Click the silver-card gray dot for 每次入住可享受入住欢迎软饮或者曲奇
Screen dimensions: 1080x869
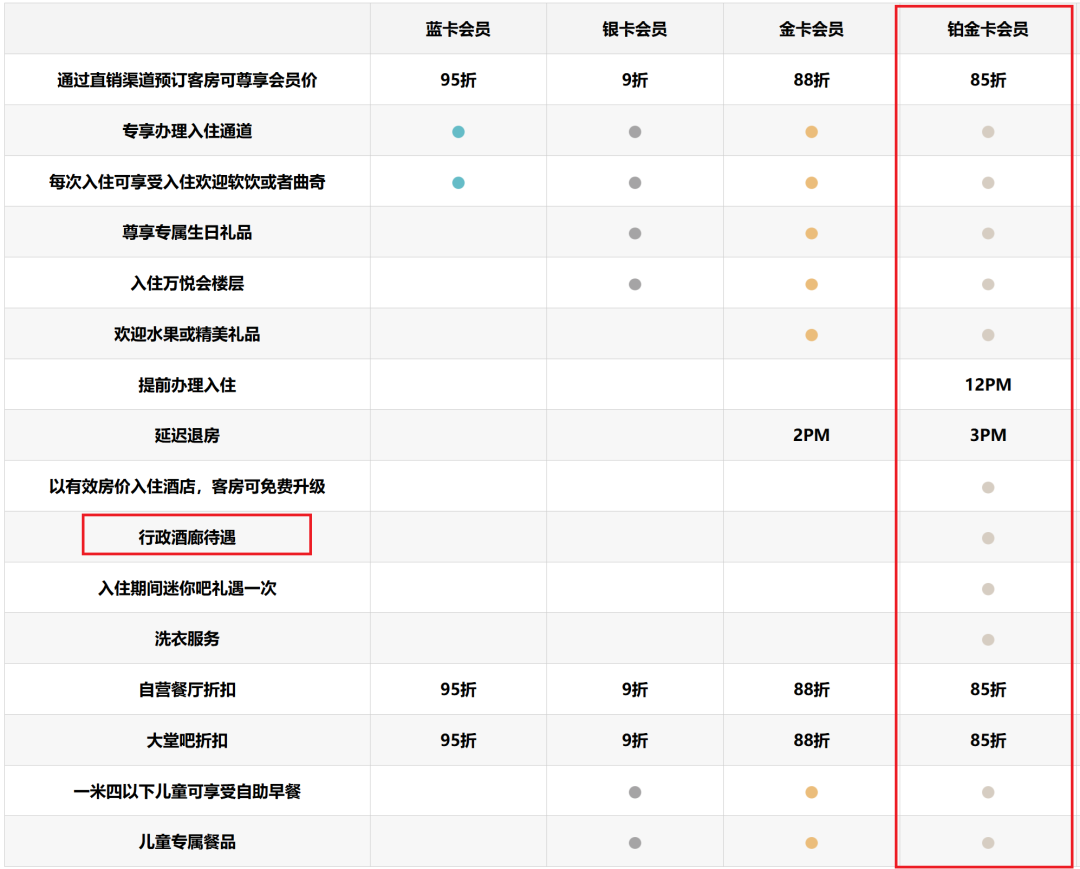635,182
